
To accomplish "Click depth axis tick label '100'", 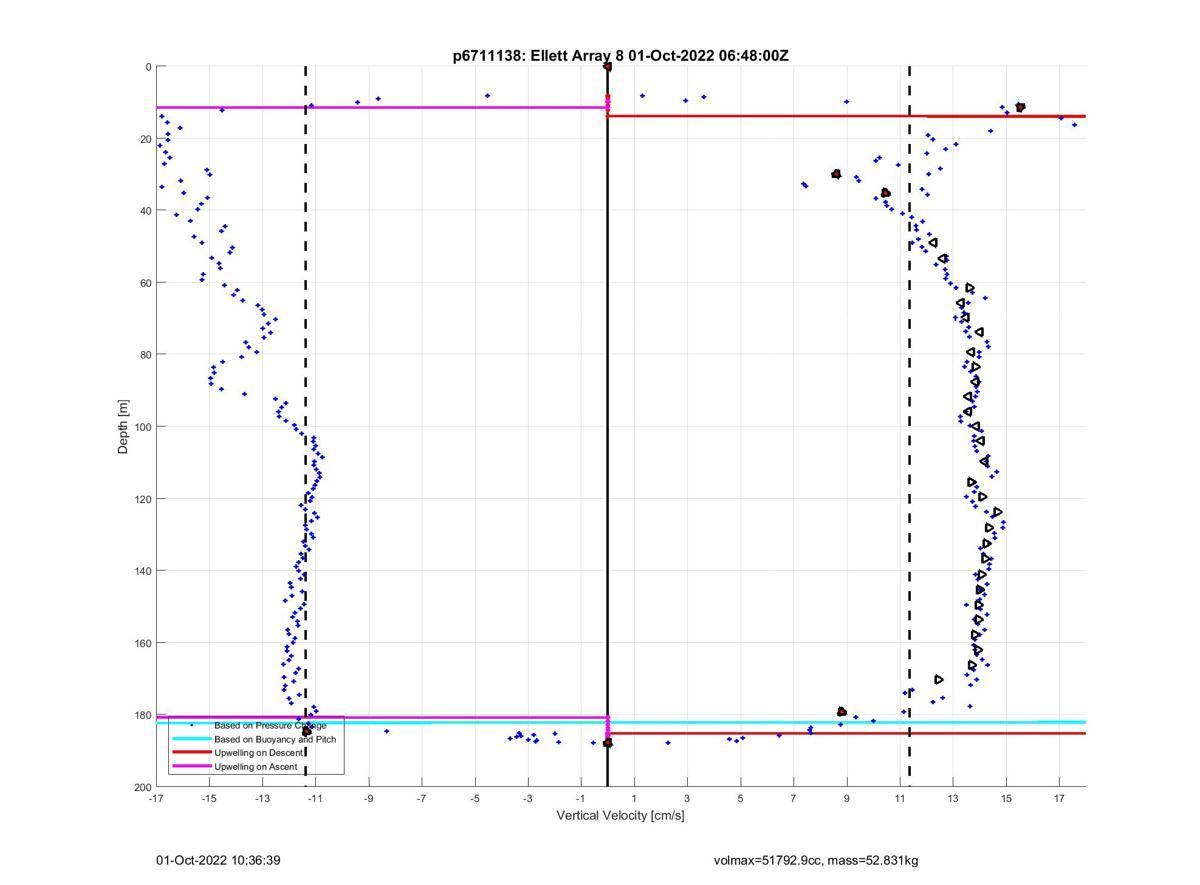I will point(142,427).
